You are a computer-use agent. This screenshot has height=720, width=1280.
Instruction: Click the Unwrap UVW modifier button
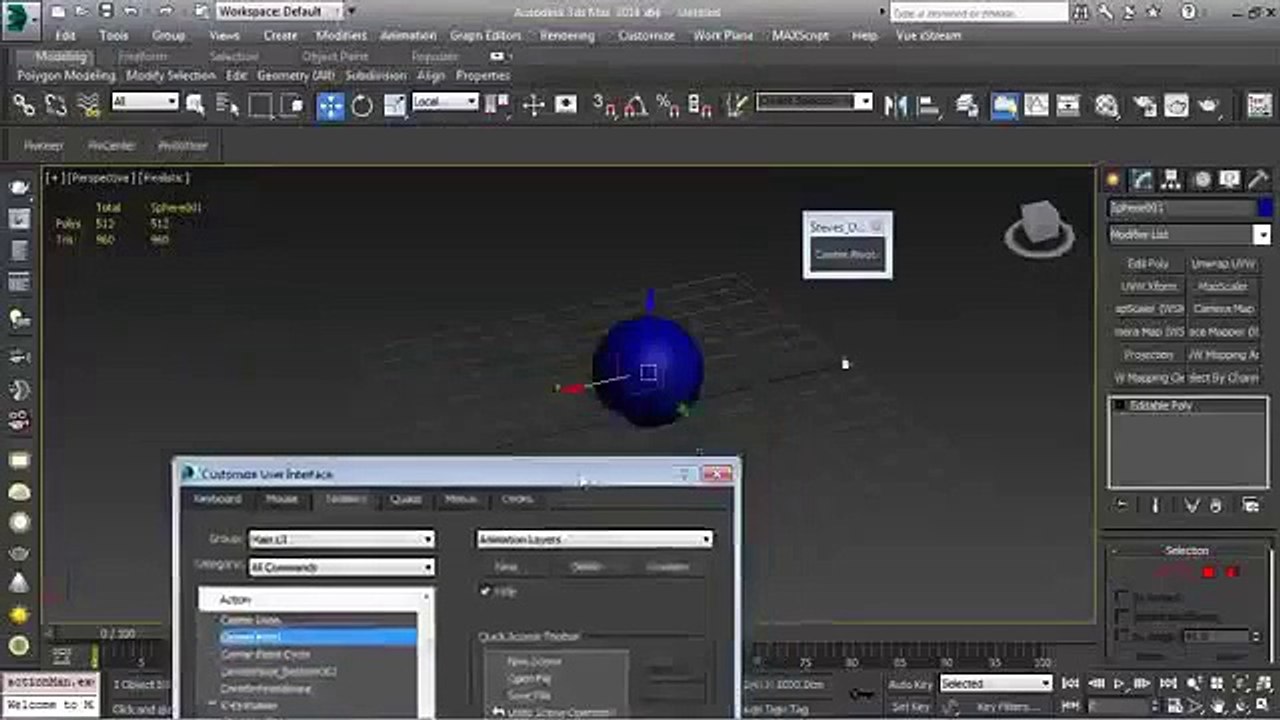[1224, 264]
